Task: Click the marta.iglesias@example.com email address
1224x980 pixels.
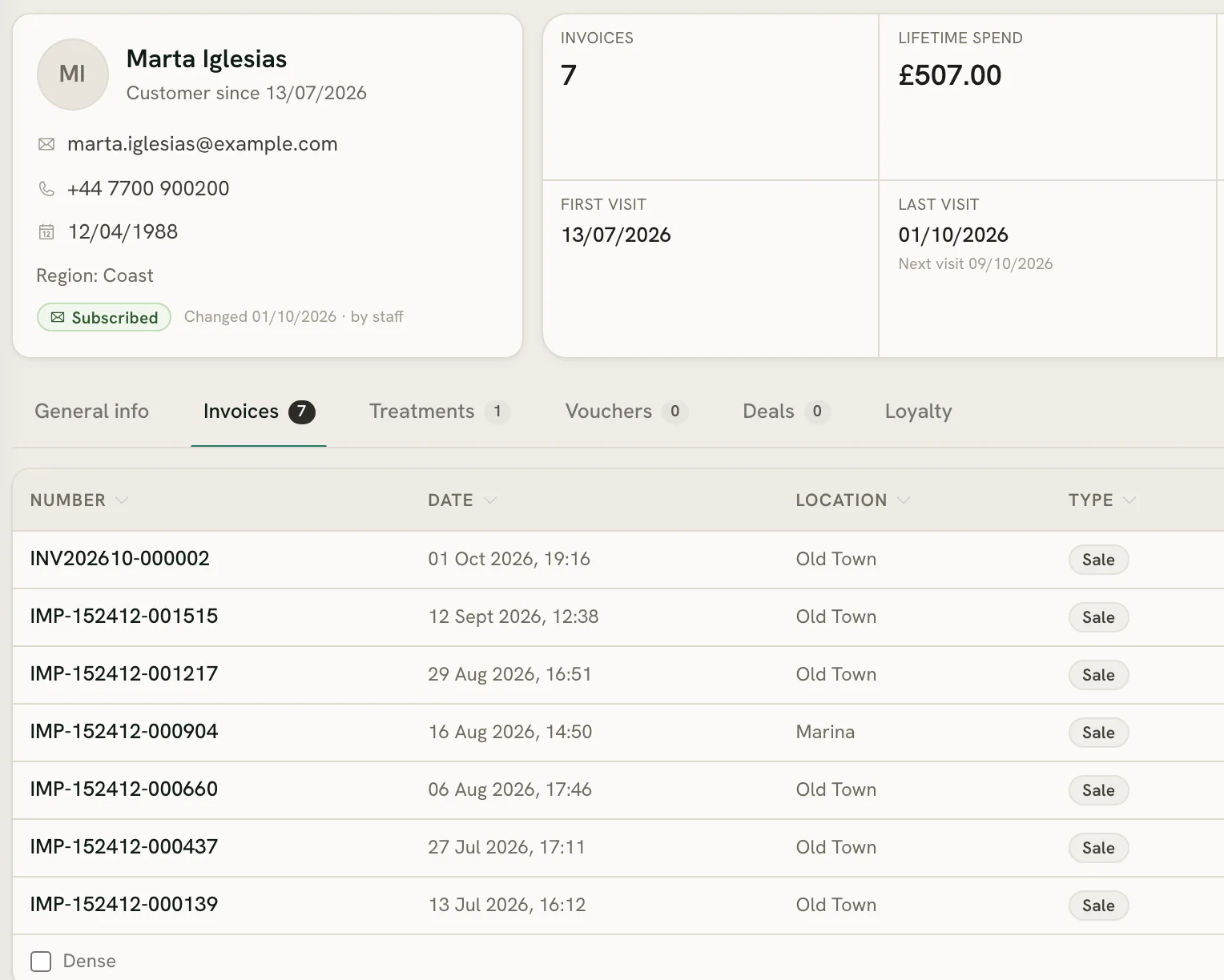Action: coord(203,144)
